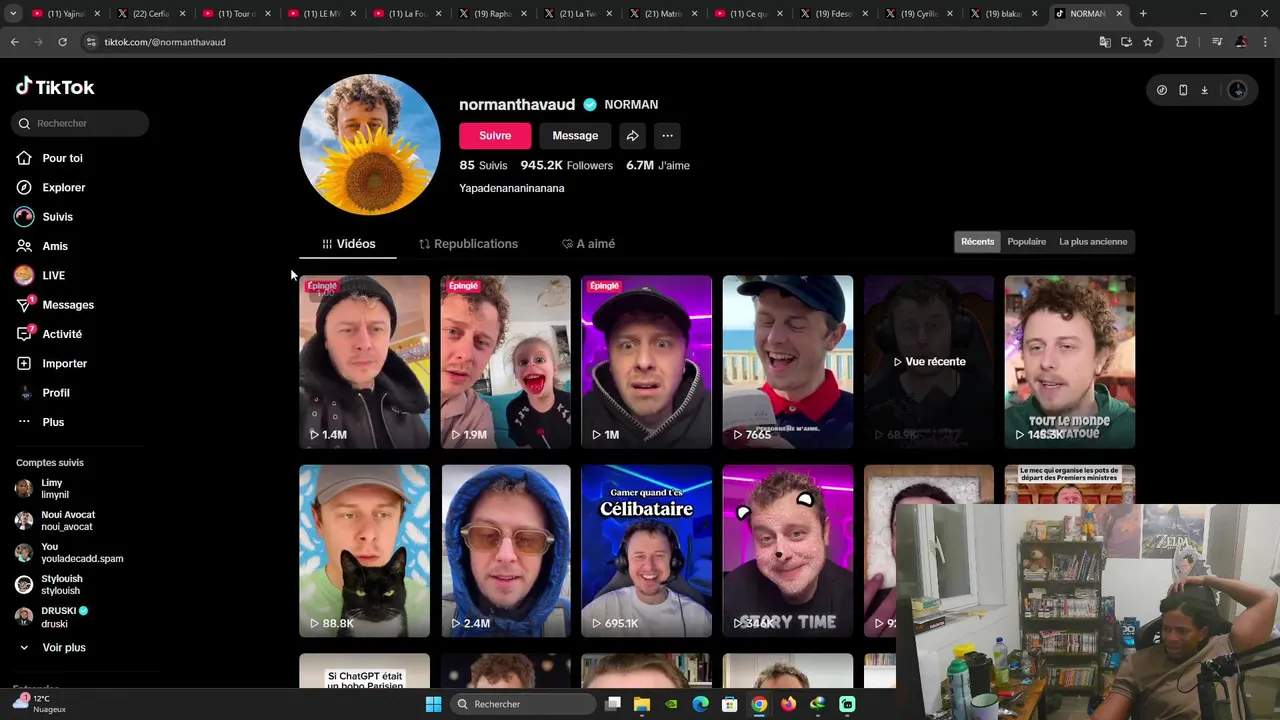Open the LIVE sidebar icon
The width and height of the screenshot is (1280, 720).
tap(24, 275)
